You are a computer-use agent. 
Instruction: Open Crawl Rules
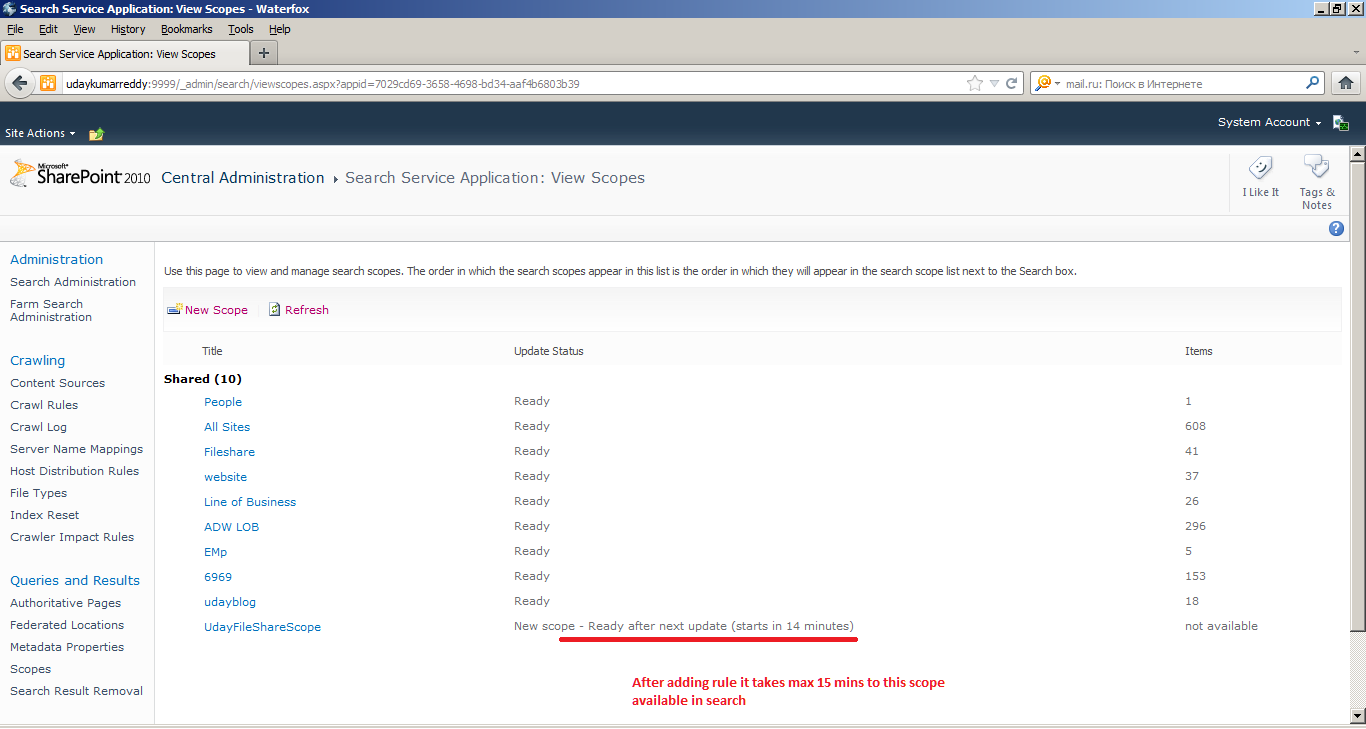pyautogui.click(x=44, y=405)
